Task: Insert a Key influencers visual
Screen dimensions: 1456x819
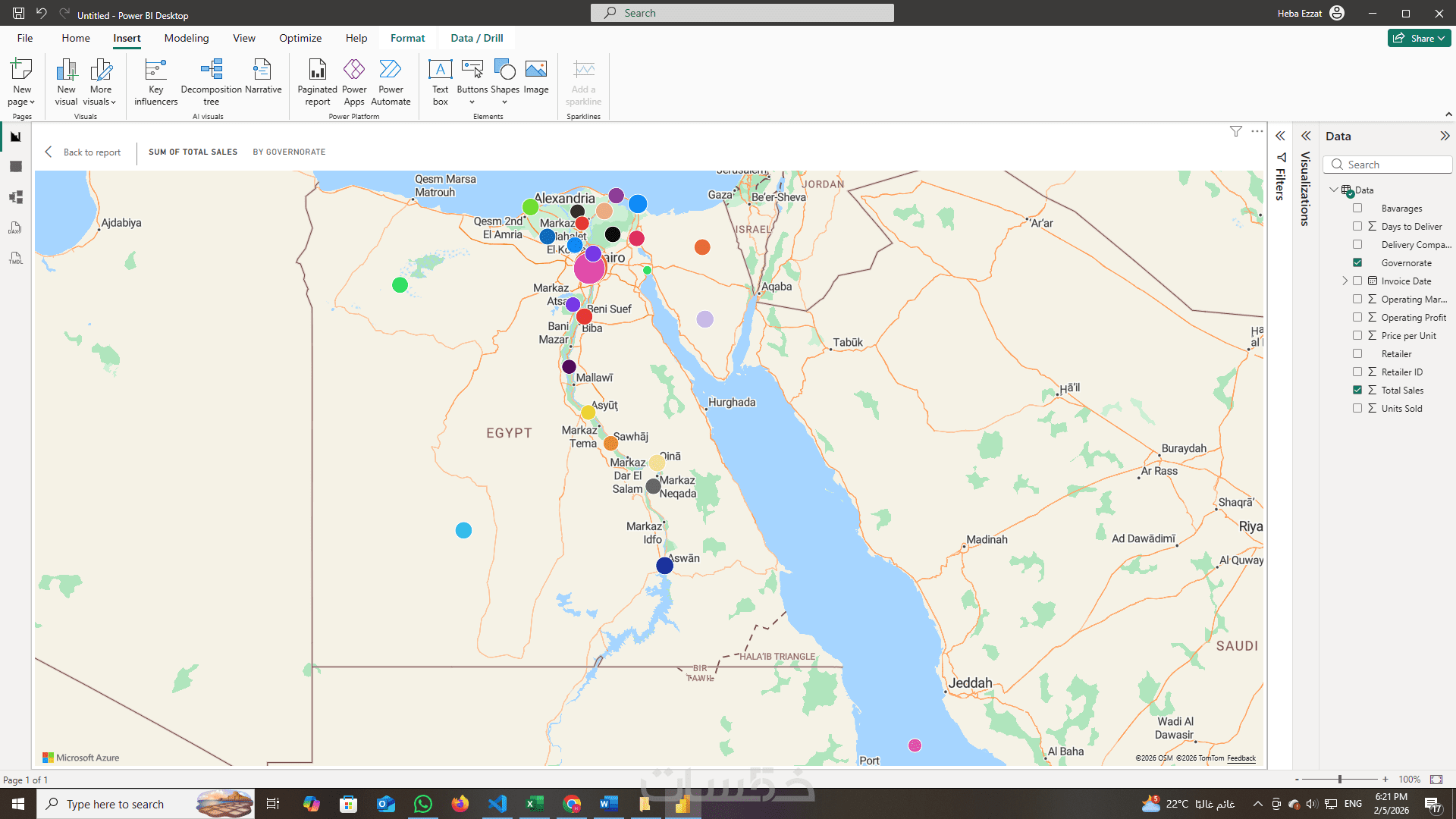Action: (x=155, y=82)
